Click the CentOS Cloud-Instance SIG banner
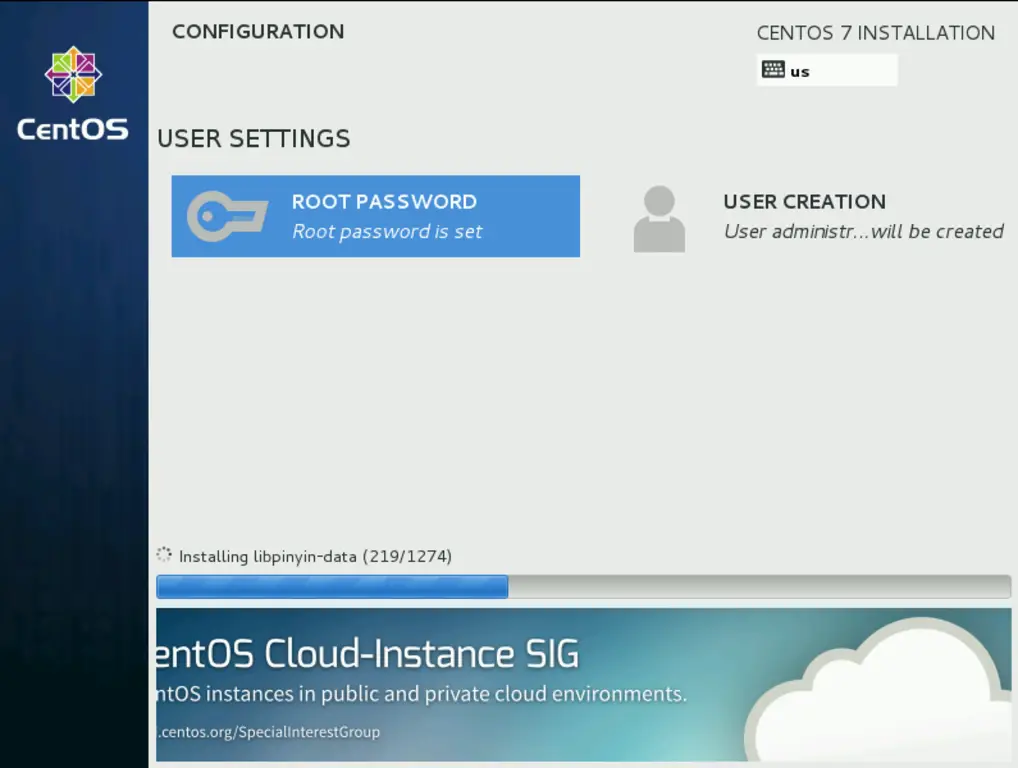This screenshot has width=1018, height=768. click(583, 685)
